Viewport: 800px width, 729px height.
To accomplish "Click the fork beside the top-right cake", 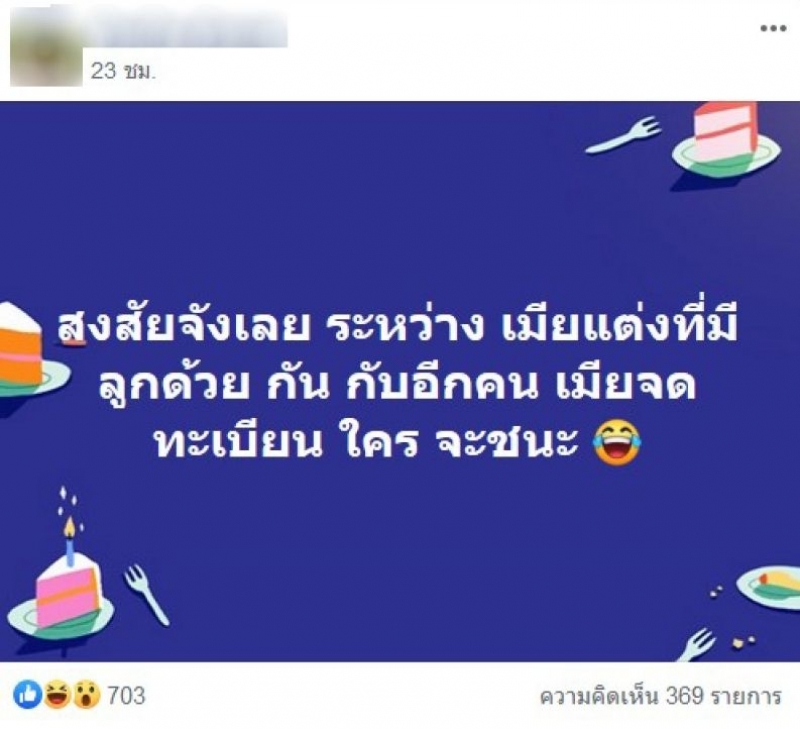I will tap(624, 134).
